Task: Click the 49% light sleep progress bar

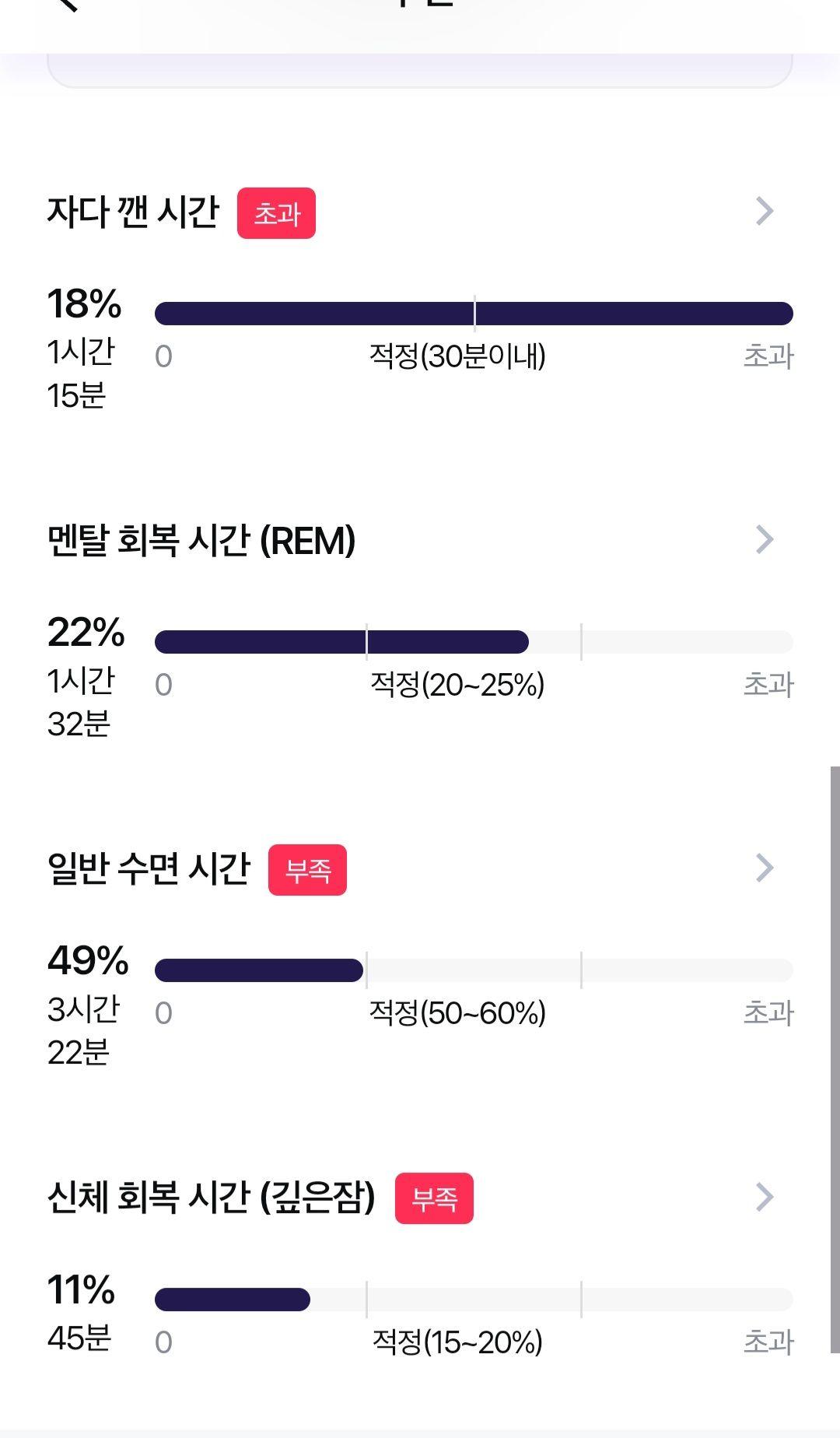Action: tap(474, 970)
